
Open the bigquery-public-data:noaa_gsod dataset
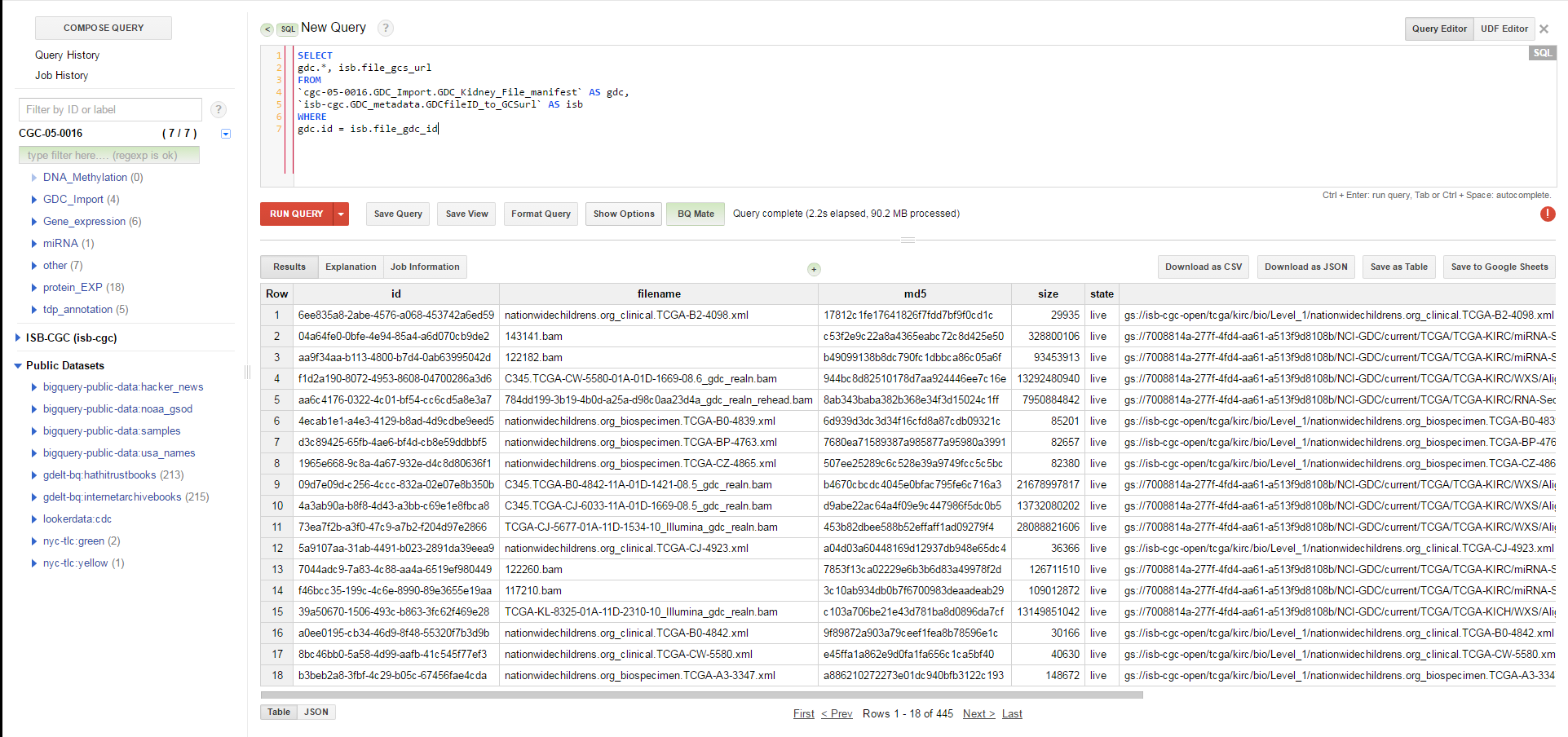point(117,409)
